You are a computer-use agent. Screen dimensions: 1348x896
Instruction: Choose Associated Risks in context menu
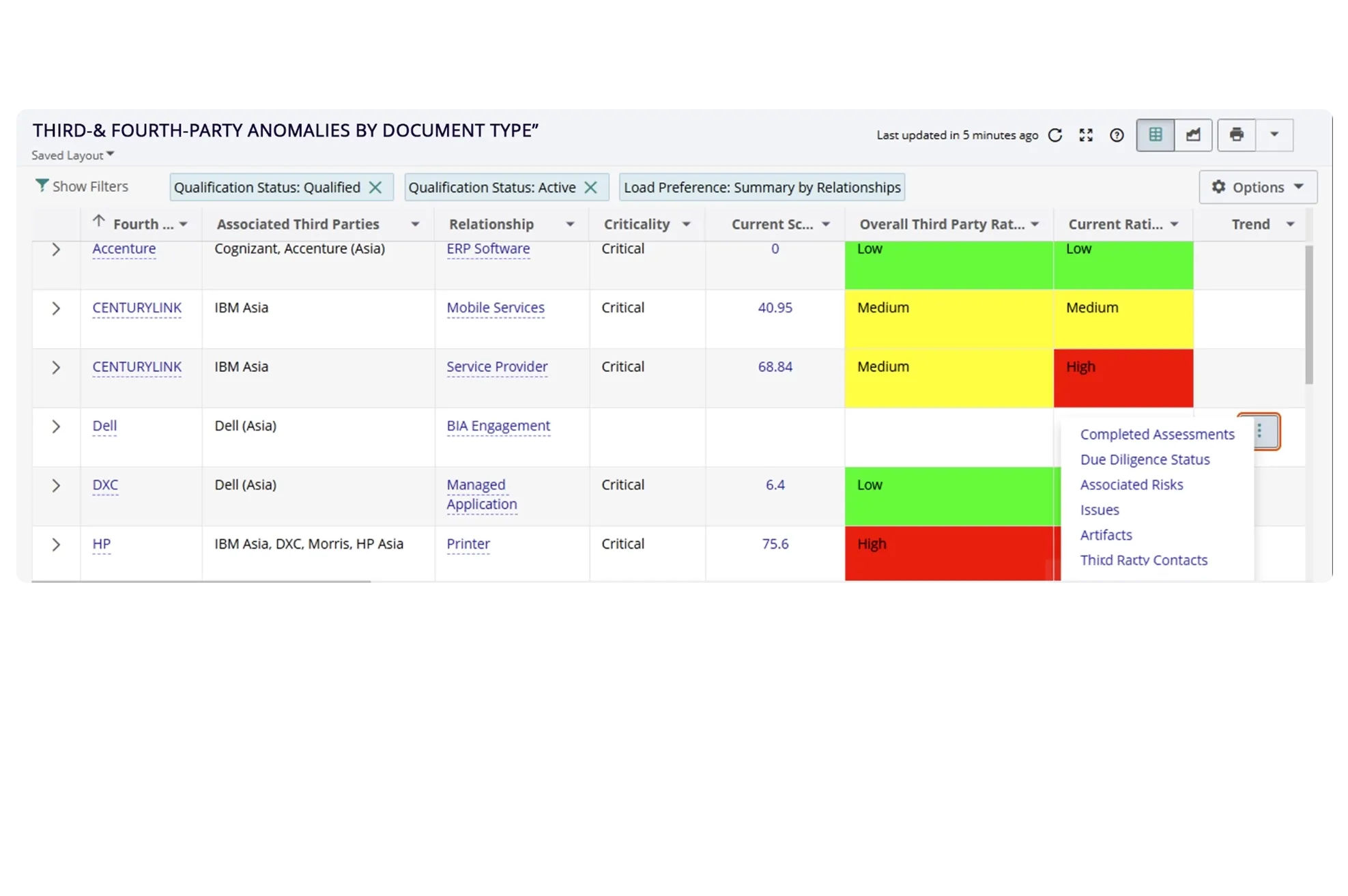tap(1131, 485)
